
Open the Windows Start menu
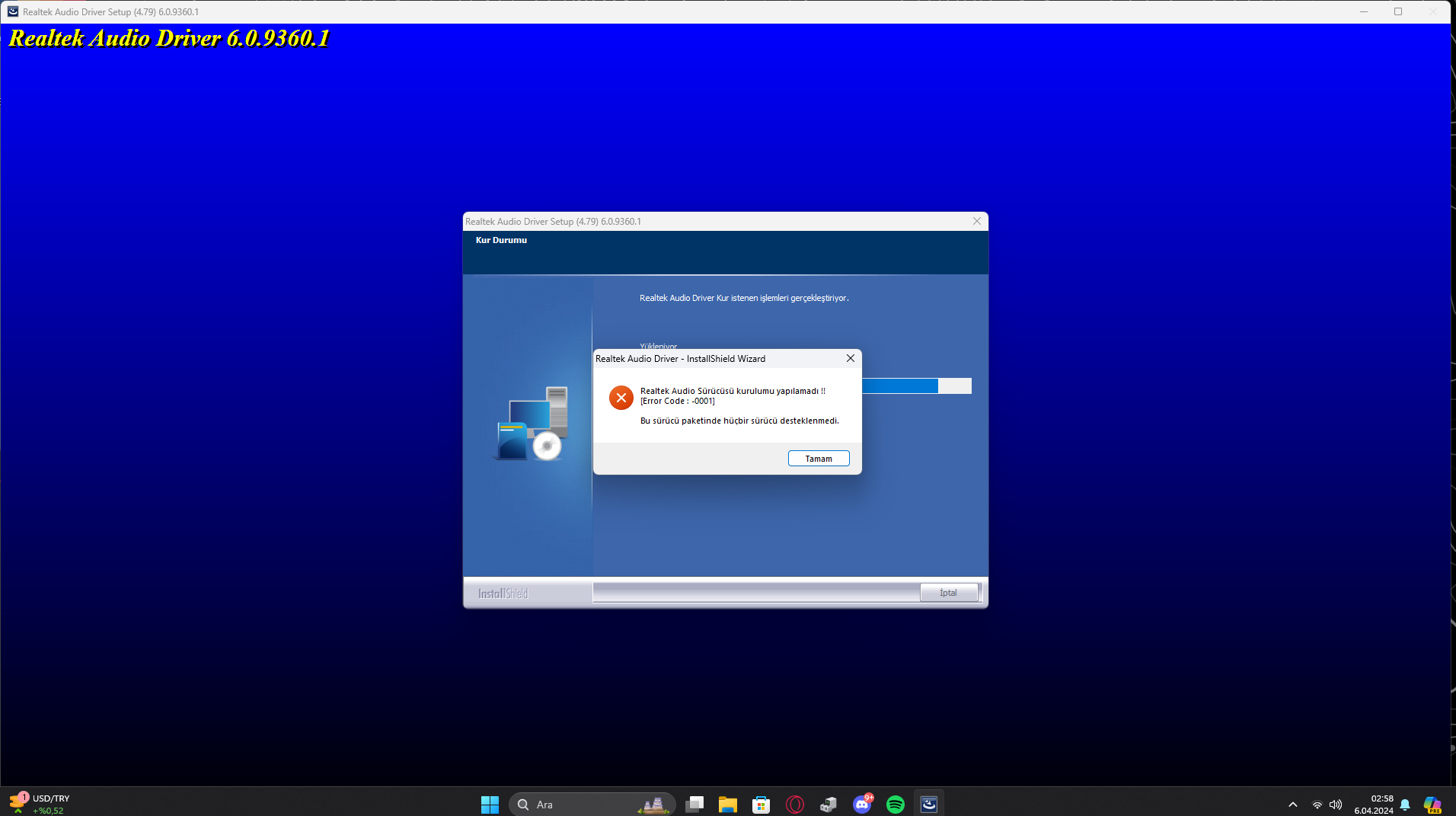point(490,805)
